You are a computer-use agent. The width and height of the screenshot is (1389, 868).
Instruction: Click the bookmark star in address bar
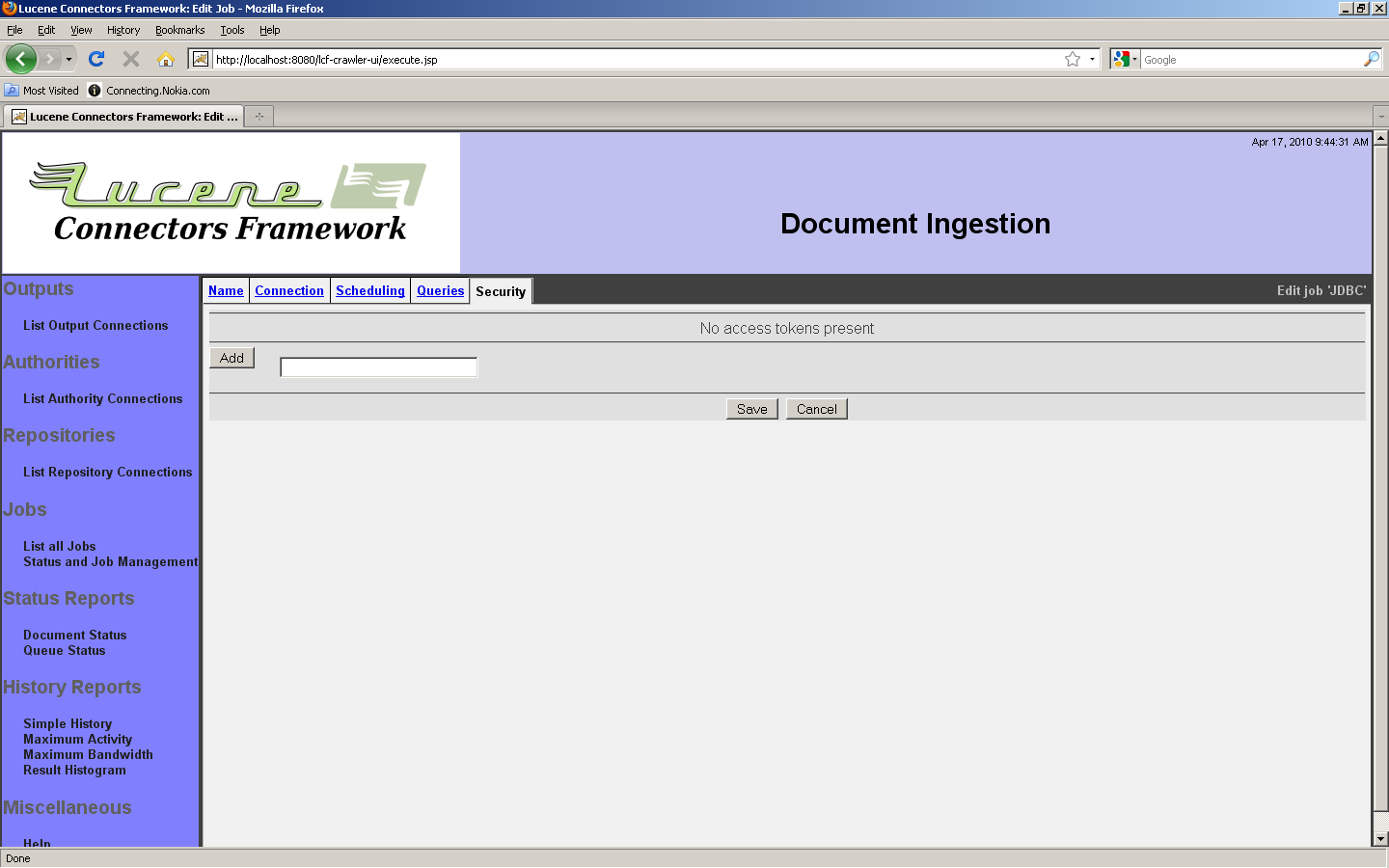click(x=1072, y=59)
